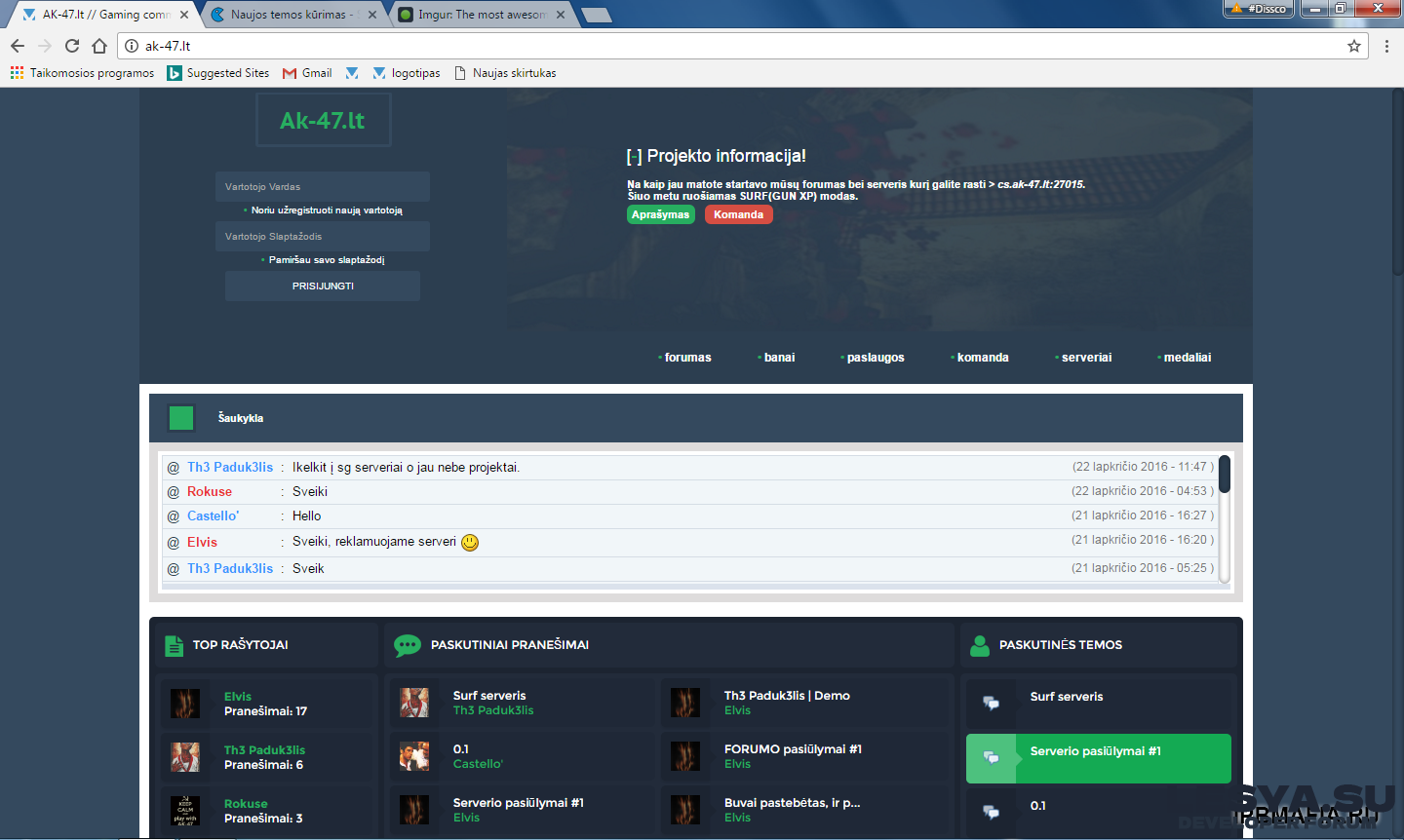
Task: Click the shoutbox scrollbar thumb
Action: pos(1224,475)
